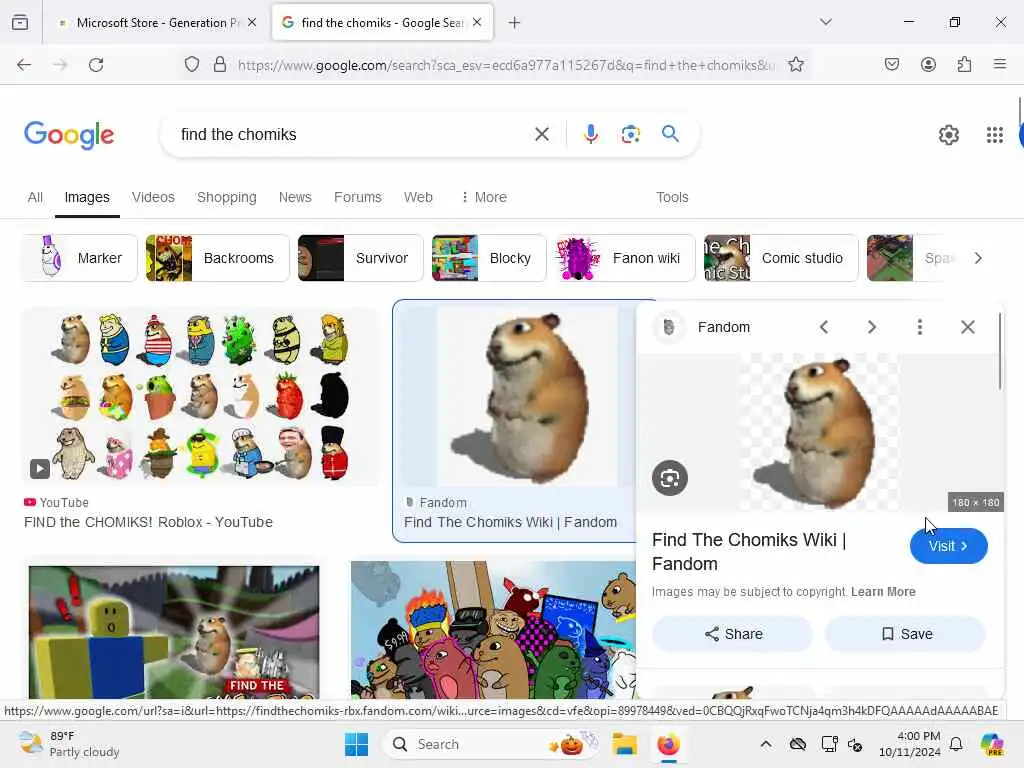Viewport: 1024px width, 768px height.
Task: Open the Pocket save icon
Action: coord(891,65)
